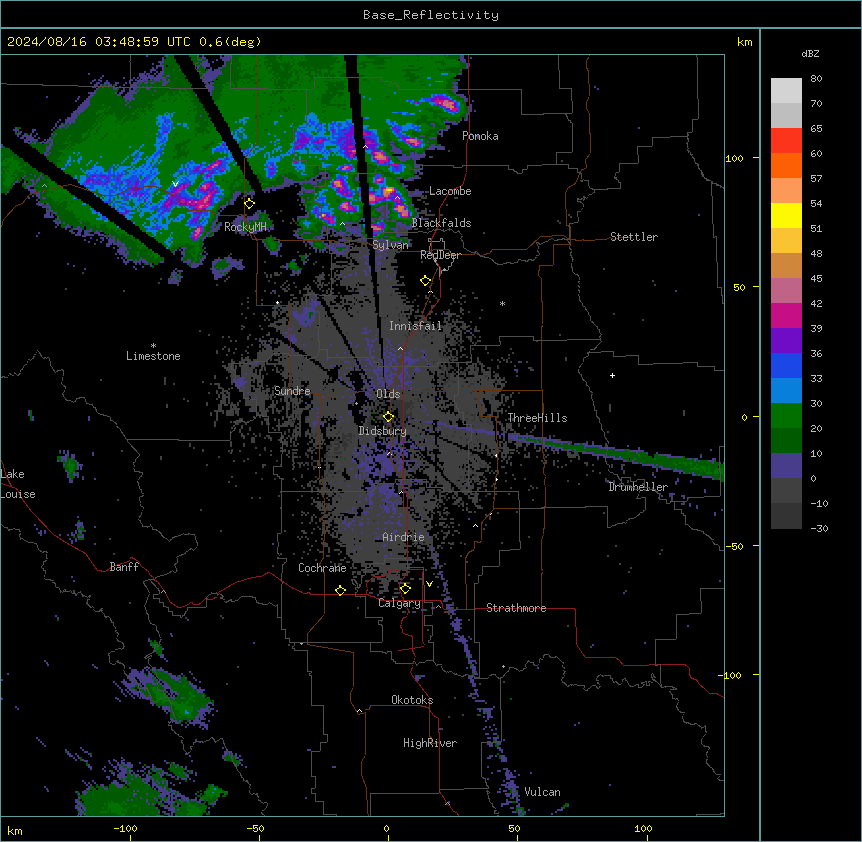Click the yellow diamond marker below Cochrane

click(x=340, y=590)
